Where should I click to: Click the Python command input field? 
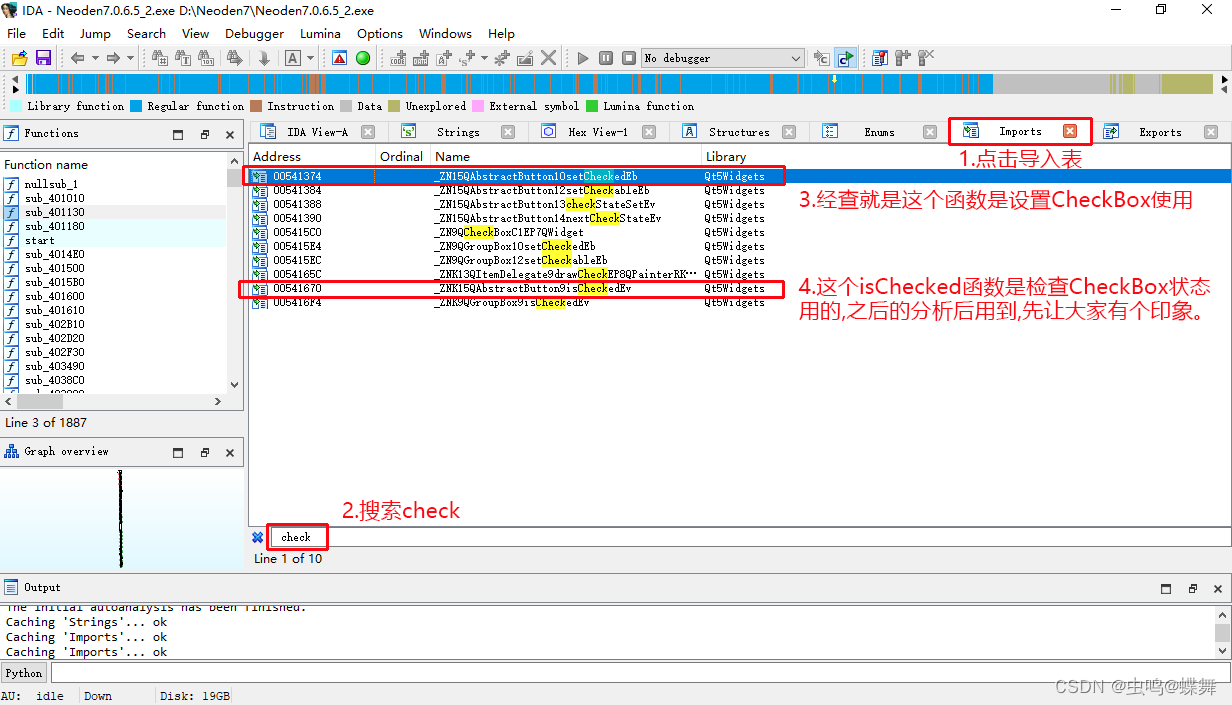tap(640, 673)
